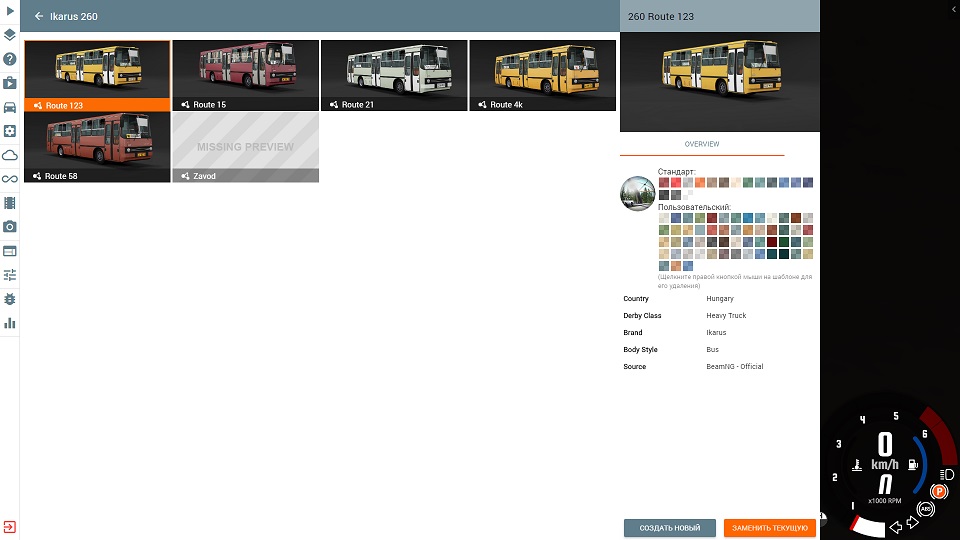This screenshot has height=540, width=960.
Task: Open the layers icon in the sidebar
Action: 10,35
